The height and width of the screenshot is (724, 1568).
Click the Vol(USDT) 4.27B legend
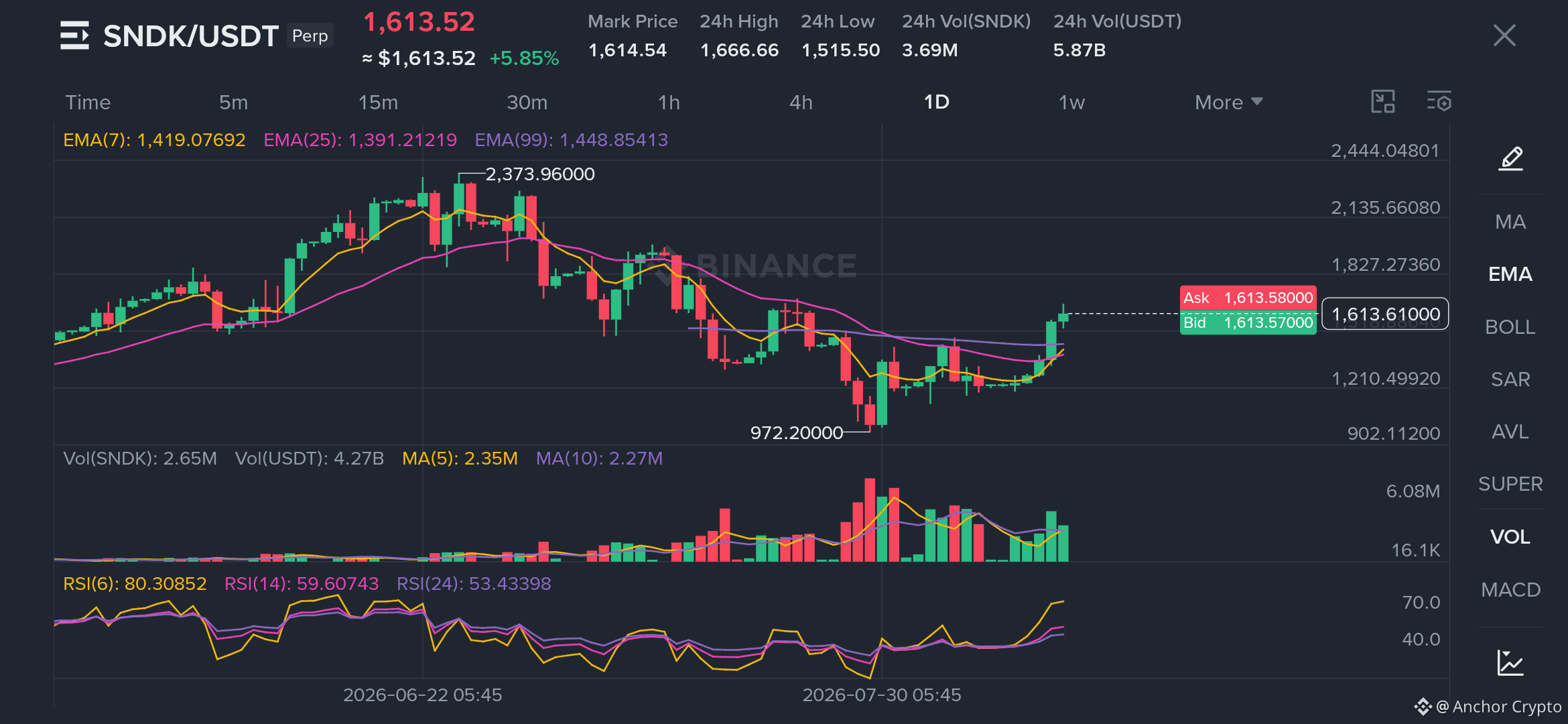(x=309, y=458)
